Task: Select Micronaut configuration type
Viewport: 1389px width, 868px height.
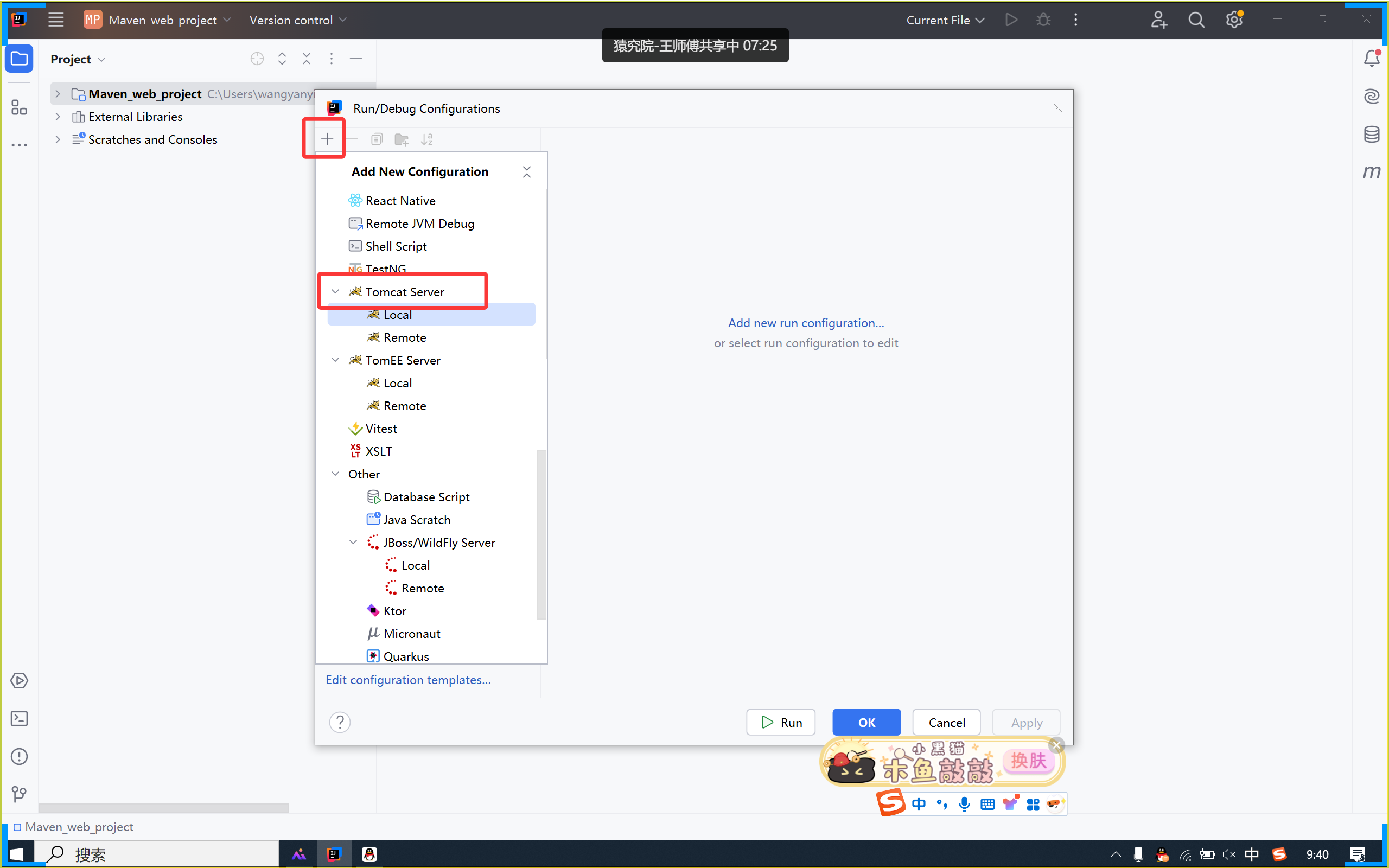Action: click(431, 633)
